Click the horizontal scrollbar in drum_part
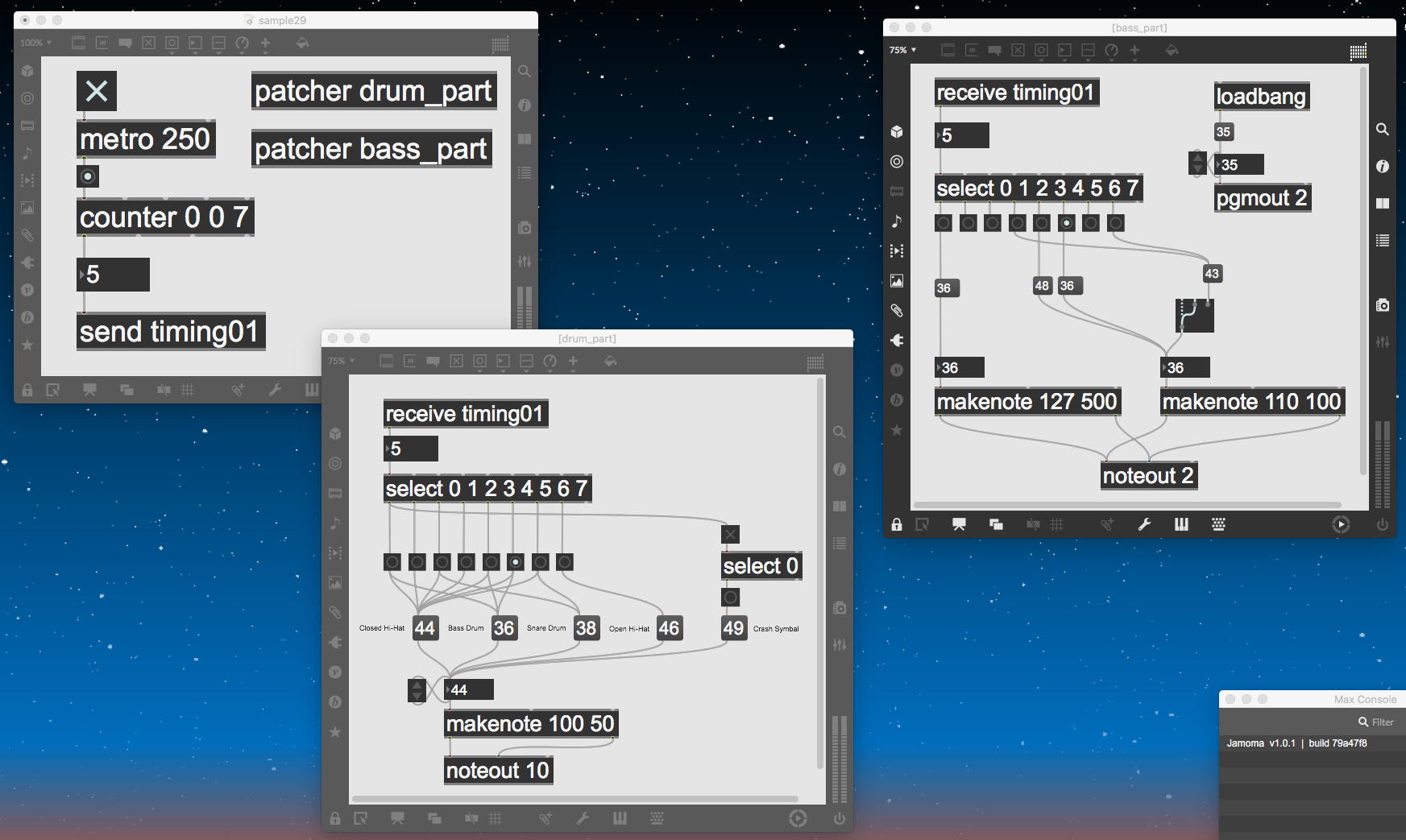The width and height of the screenshot is (1406, 840). point(574,799)
